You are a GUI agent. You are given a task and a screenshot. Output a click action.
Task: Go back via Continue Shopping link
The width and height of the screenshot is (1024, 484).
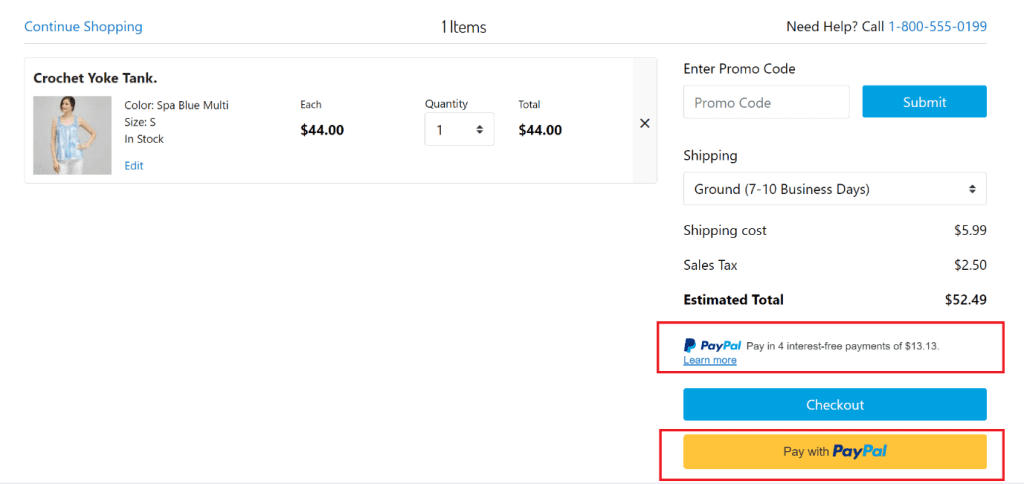point(83,27)
